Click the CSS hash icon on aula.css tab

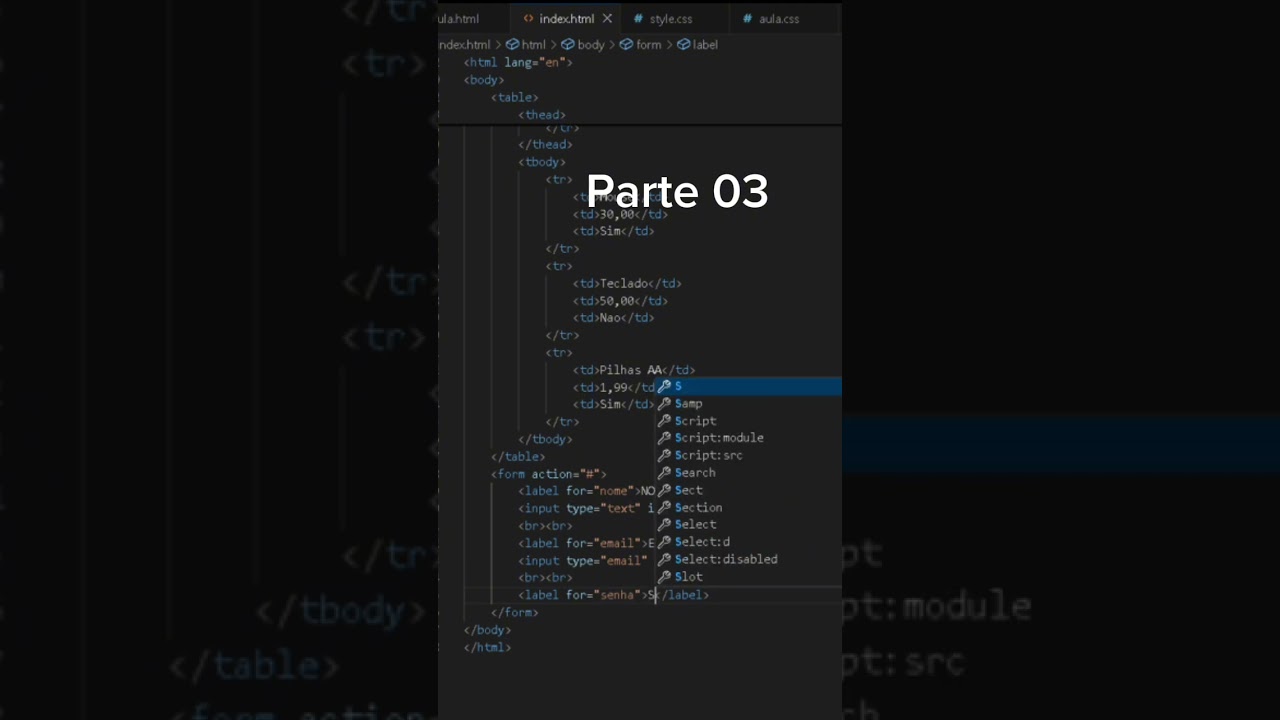pyautogui.click(x=747, y=19)
